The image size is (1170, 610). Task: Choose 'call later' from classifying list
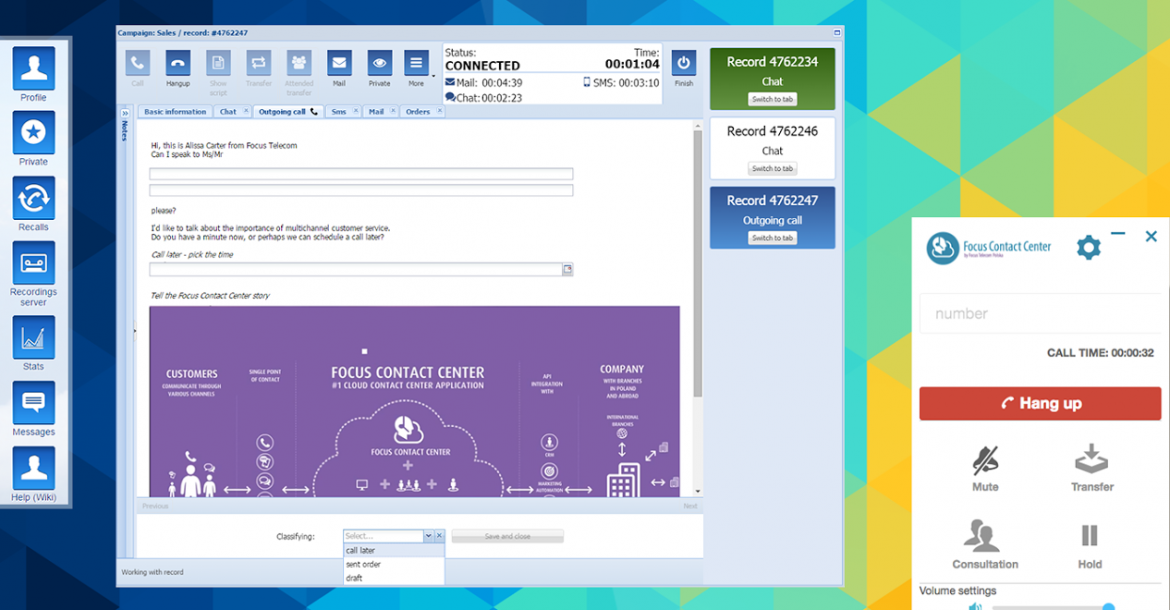(393, 550)
